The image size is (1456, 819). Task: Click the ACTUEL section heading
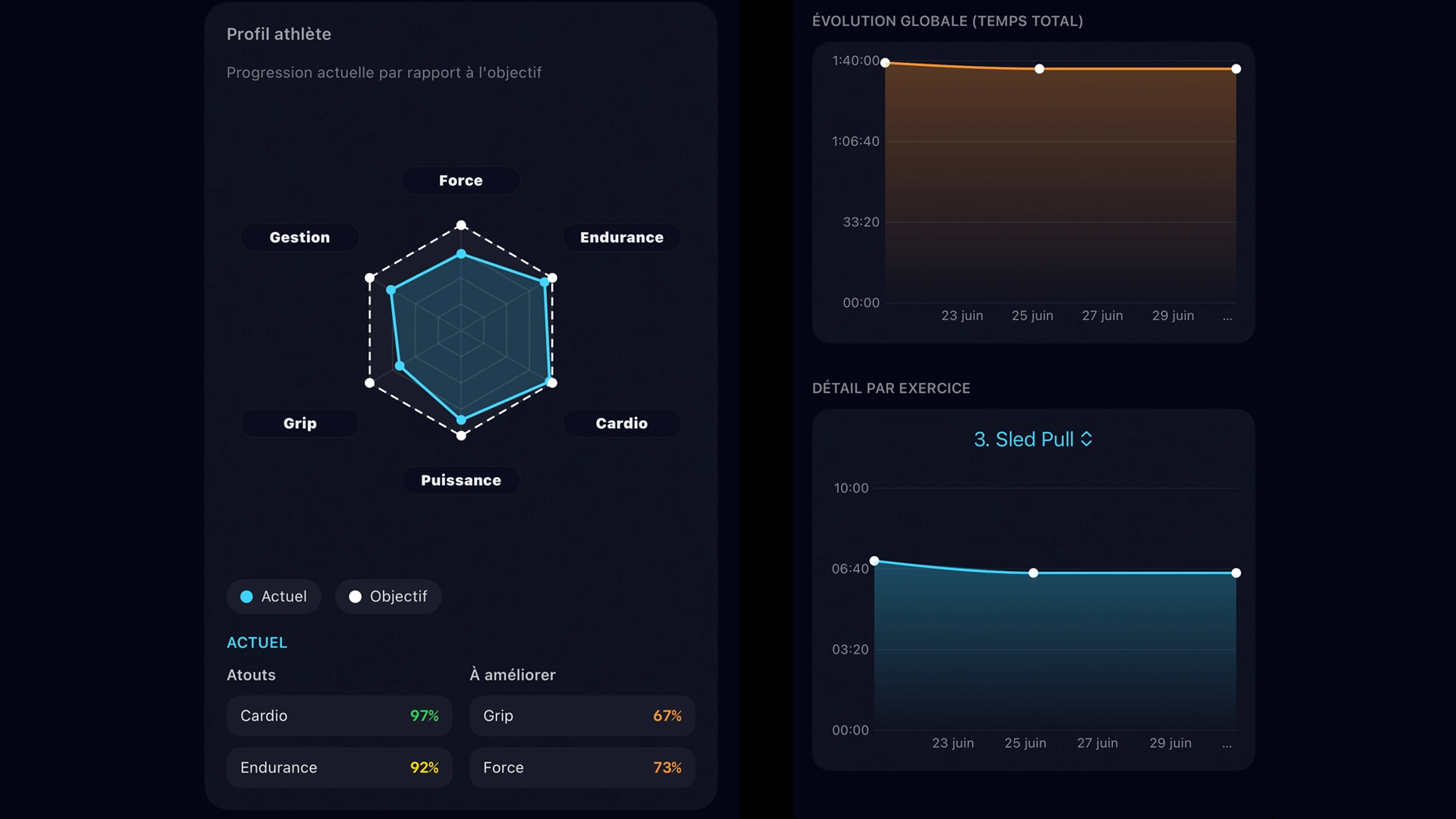(257, 643)
